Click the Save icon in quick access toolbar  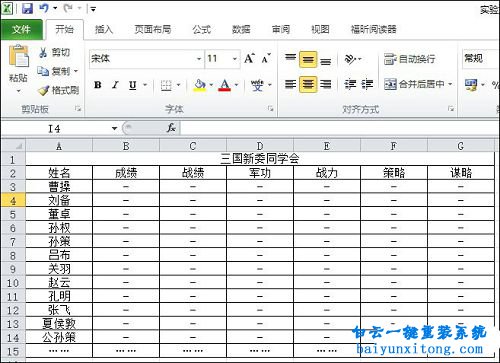pos(27,8)
